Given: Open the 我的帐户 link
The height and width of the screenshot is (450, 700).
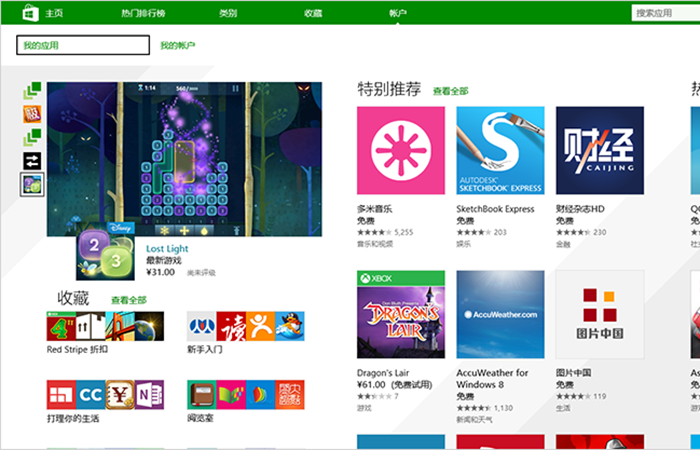Looking at the screenshot, I should coord(178,46).
